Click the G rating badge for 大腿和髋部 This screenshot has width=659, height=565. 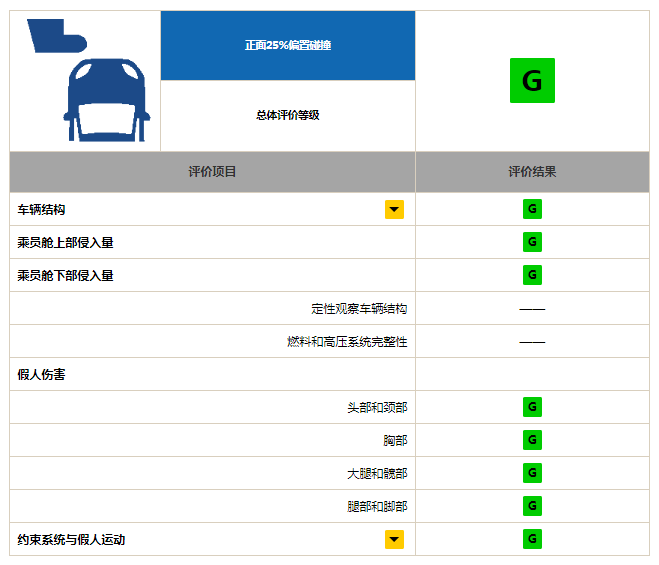point(532,473)
